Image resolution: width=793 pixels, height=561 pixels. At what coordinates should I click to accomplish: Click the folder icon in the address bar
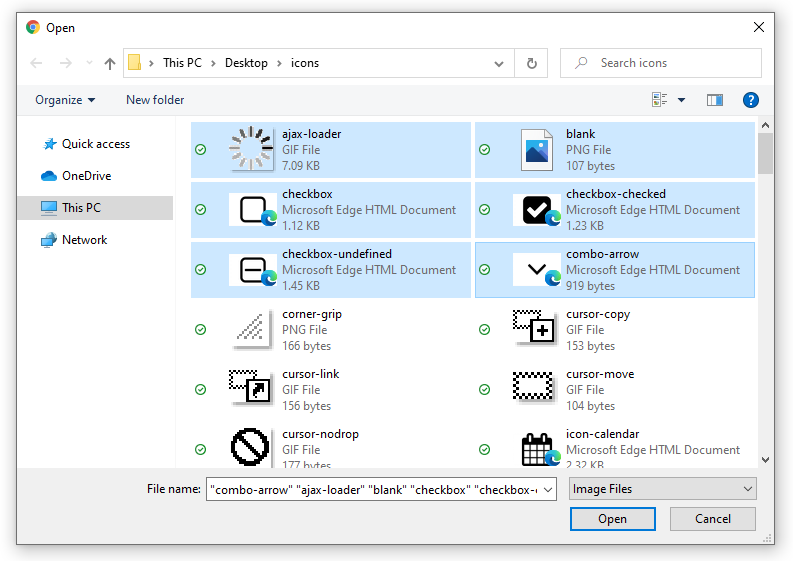click(135, 63)
